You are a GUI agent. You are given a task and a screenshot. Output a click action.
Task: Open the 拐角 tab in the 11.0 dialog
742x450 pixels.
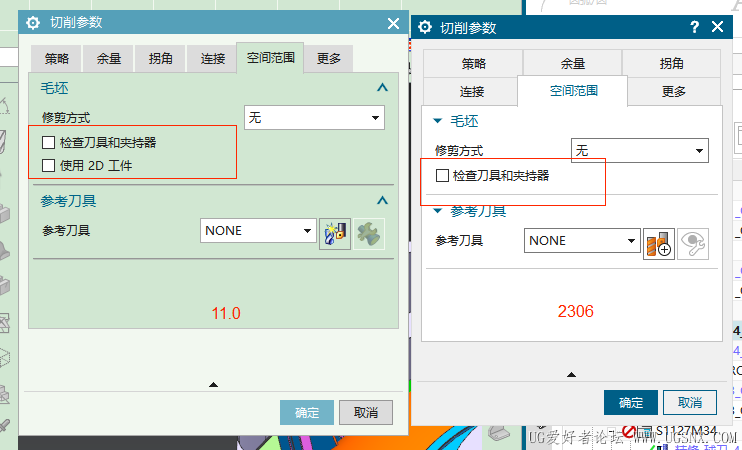pyautogui.click(x=160, y=59)
